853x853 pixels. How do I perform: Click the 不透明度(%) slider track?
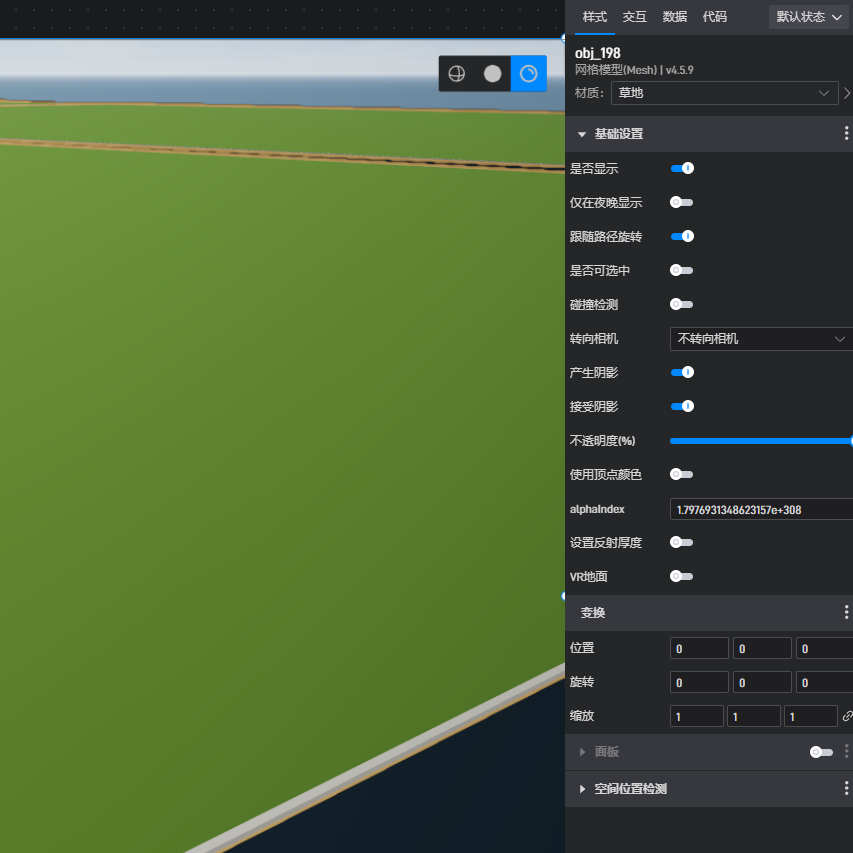point(762,441)
